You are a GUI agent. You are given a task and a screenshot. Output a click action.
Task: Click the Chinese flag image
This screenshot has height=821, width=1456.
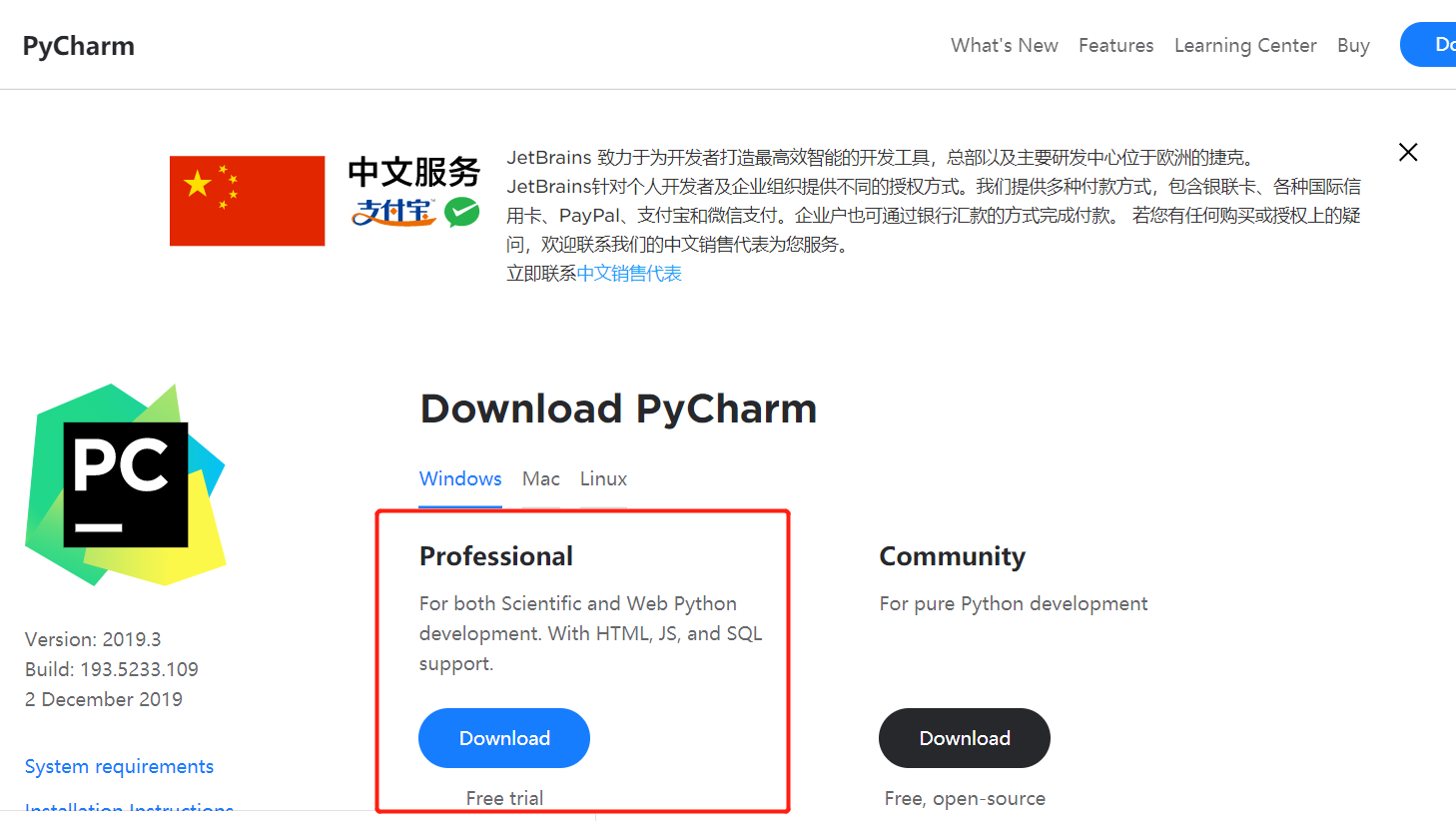click(x=247, y=200)
